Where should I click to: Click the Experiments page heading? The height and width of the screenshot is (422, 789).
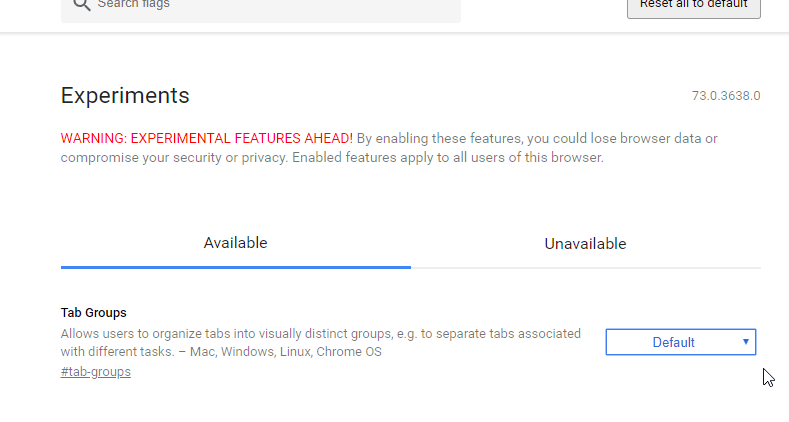click(x=125, y=96)
